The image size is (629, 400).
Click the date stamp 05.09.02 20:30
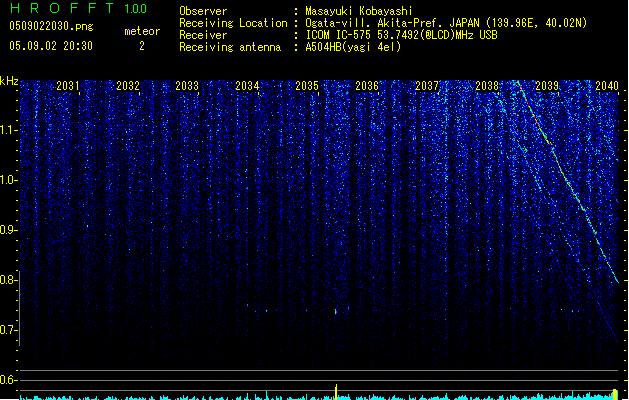pos(51,46)
